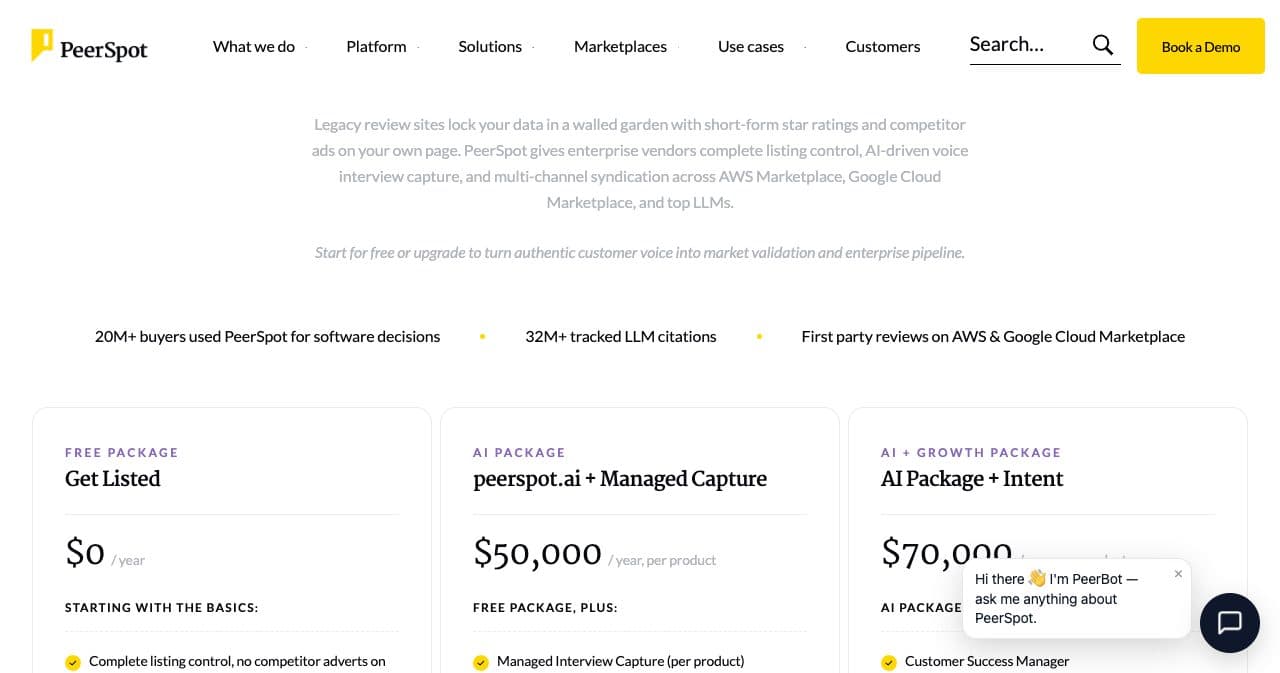Select the peerspot.ai + Managed Capture title

pos(620,479)
